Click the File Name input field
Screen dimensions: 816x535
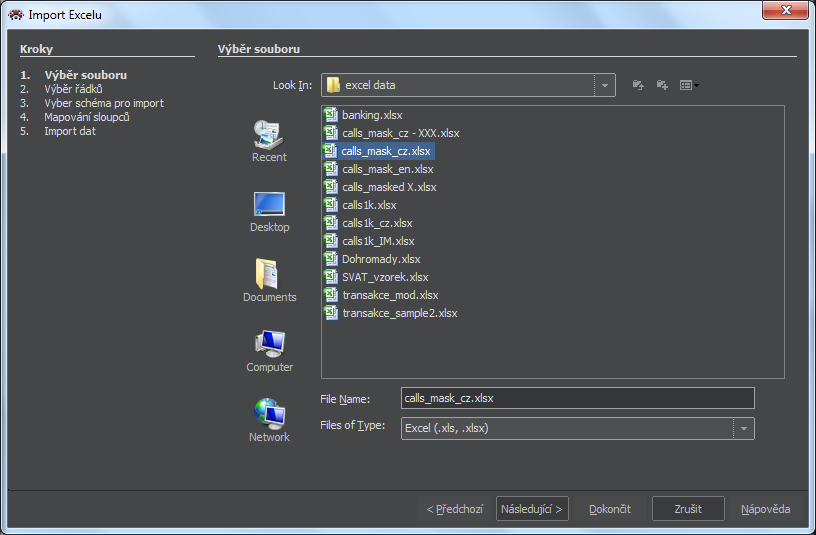(578, 398)
